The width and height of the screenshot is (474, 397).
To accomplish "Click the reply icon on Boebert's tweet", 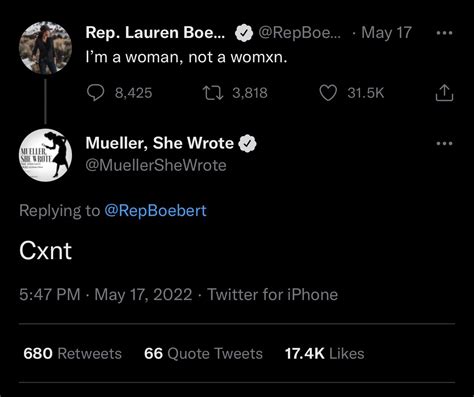I will [95, 93].
